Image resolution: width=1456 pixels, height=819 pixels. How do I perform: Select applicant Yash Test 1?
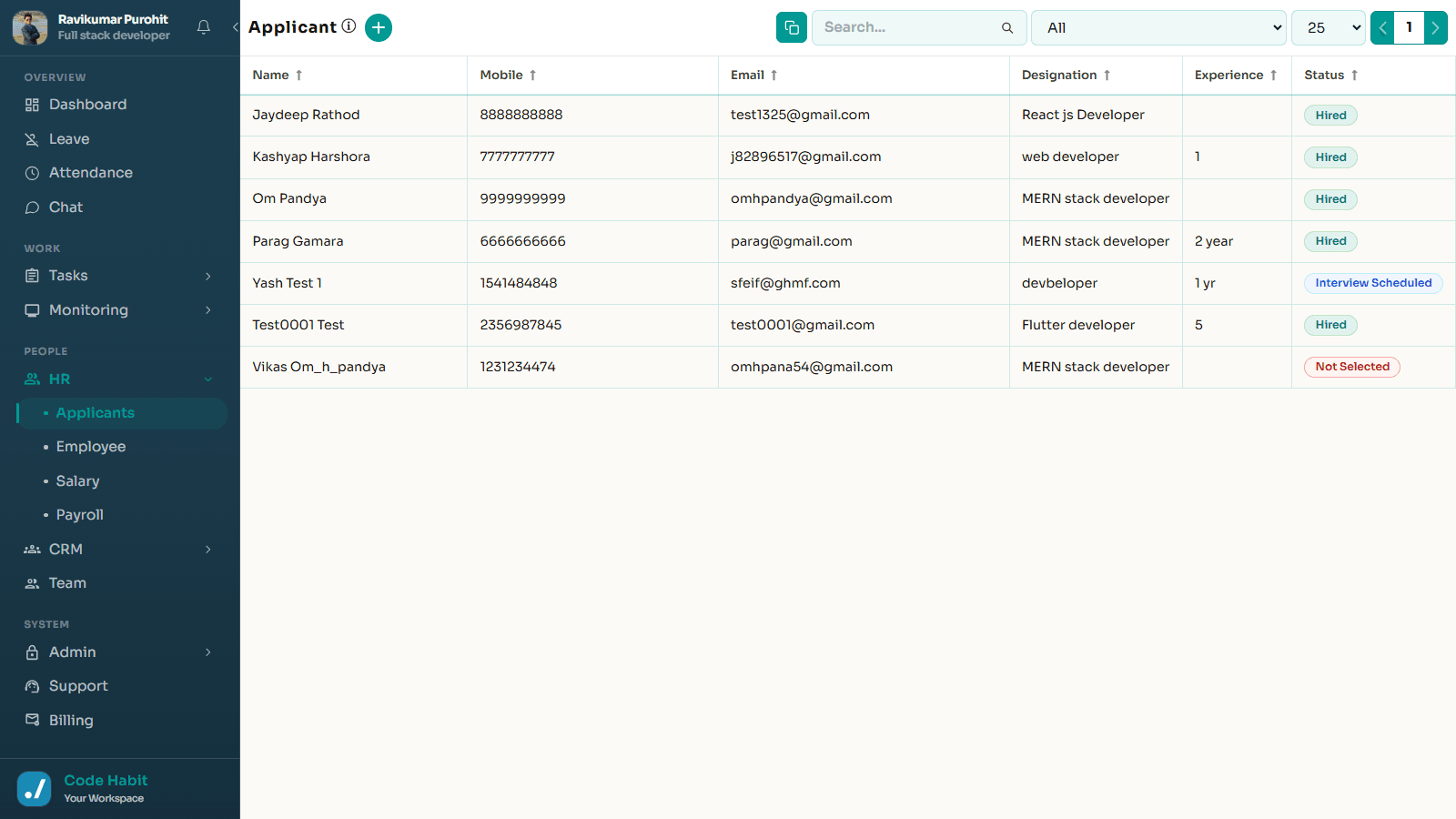[287, 283]
